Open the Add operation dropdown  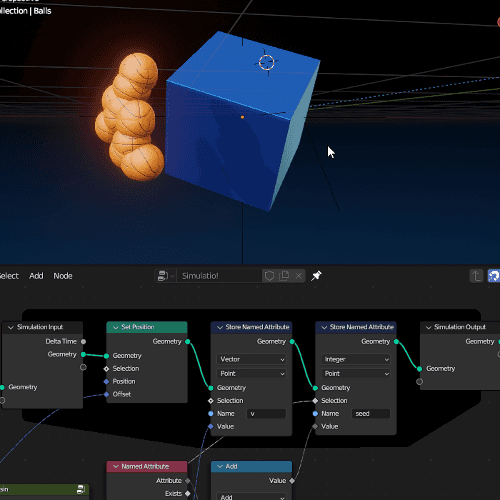252,497
